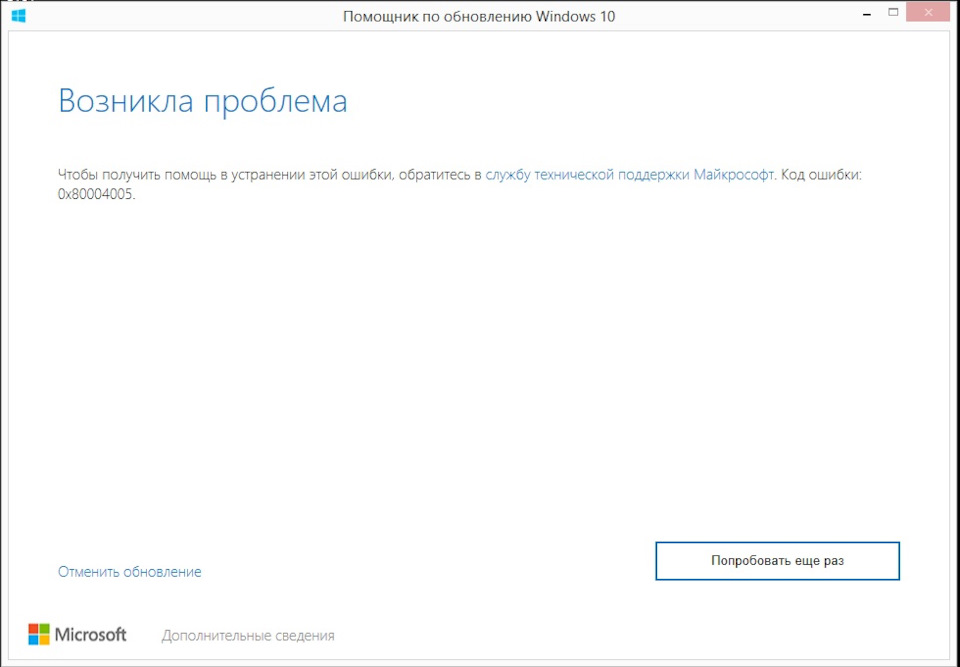Minimize the Windows 10 update assistant window
The image size is (960, 667).
point(867,14)
